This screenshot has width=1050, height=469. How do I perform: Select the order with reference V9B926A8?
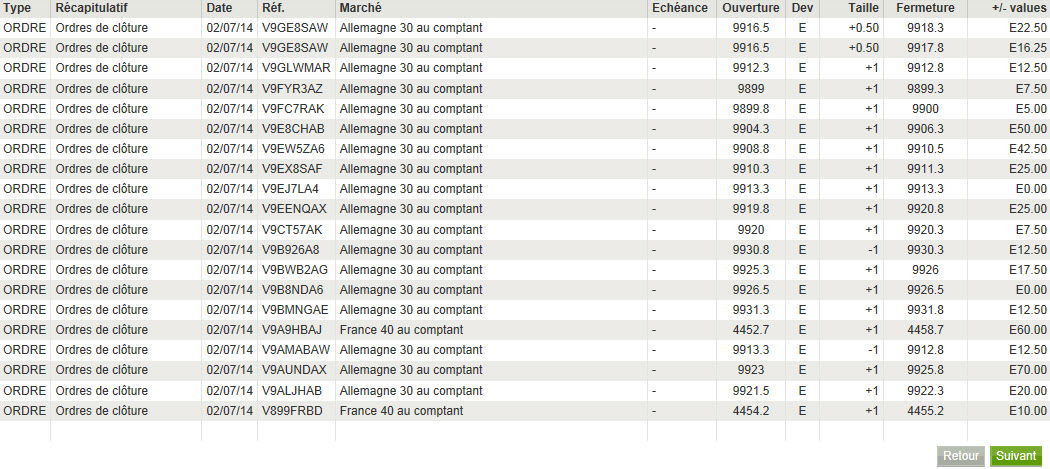coord(525,249)
